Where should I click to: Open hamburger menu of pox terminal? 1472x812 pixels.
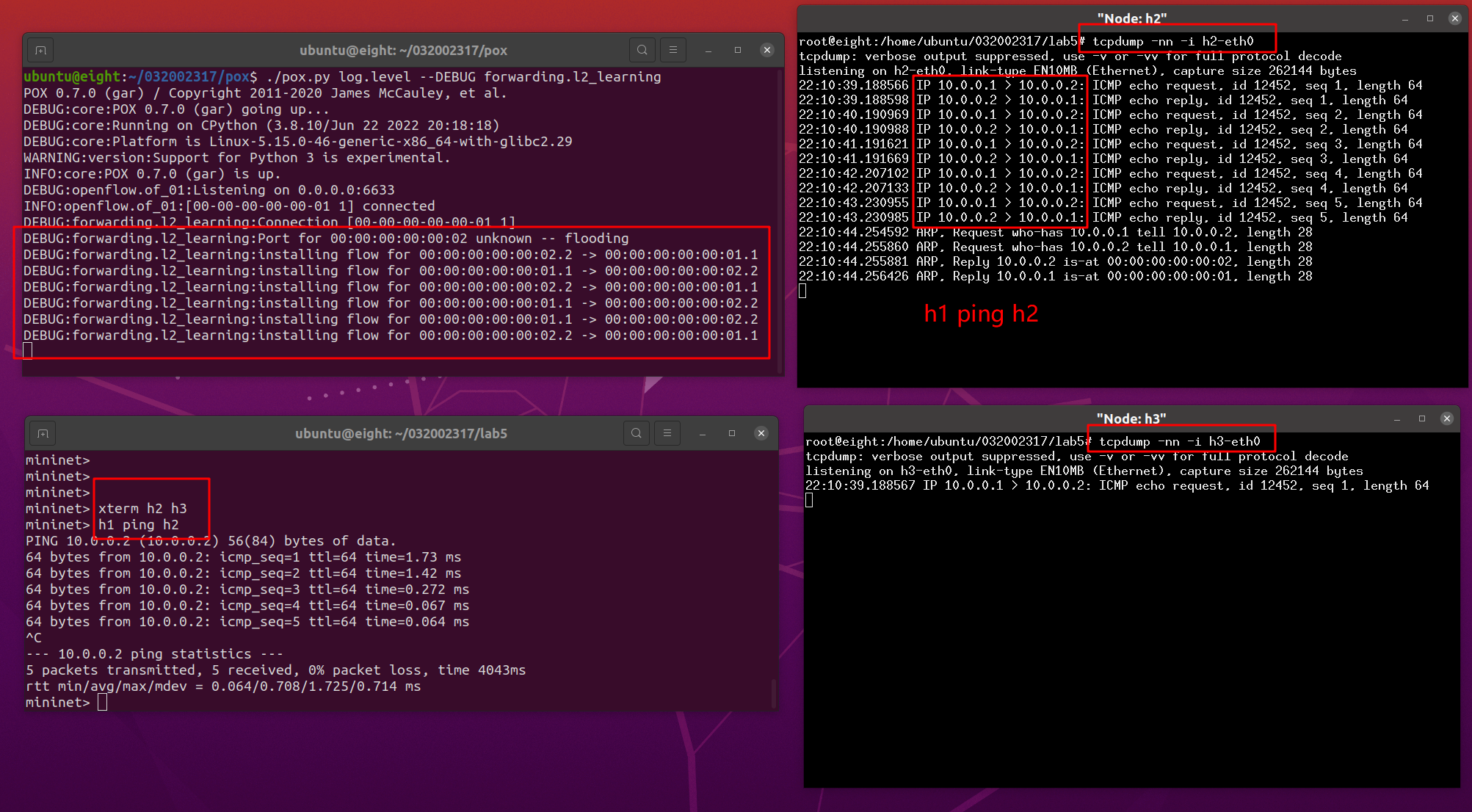click(672, 50)
